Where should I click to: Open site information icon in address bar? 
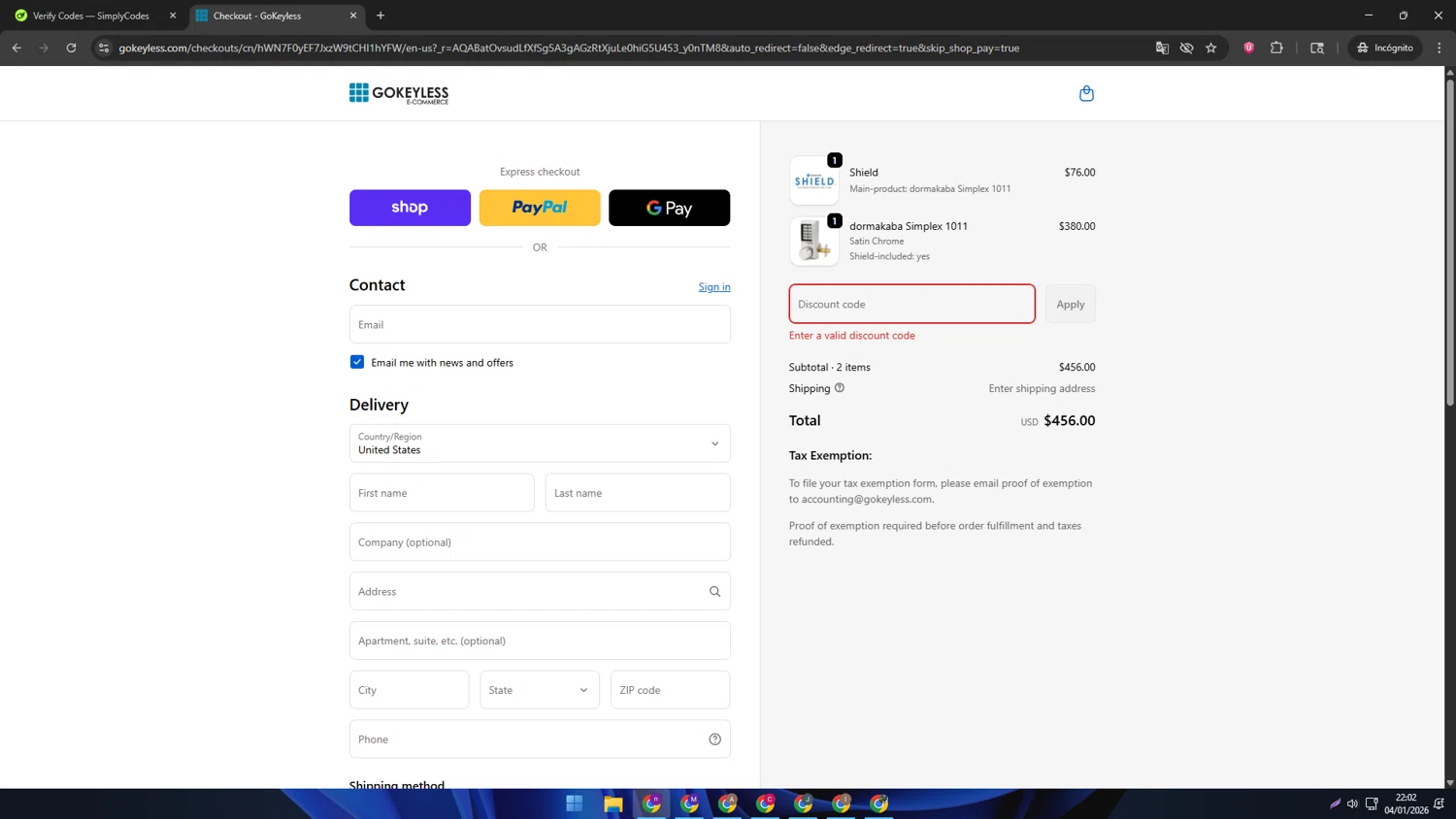pos(104,48)
